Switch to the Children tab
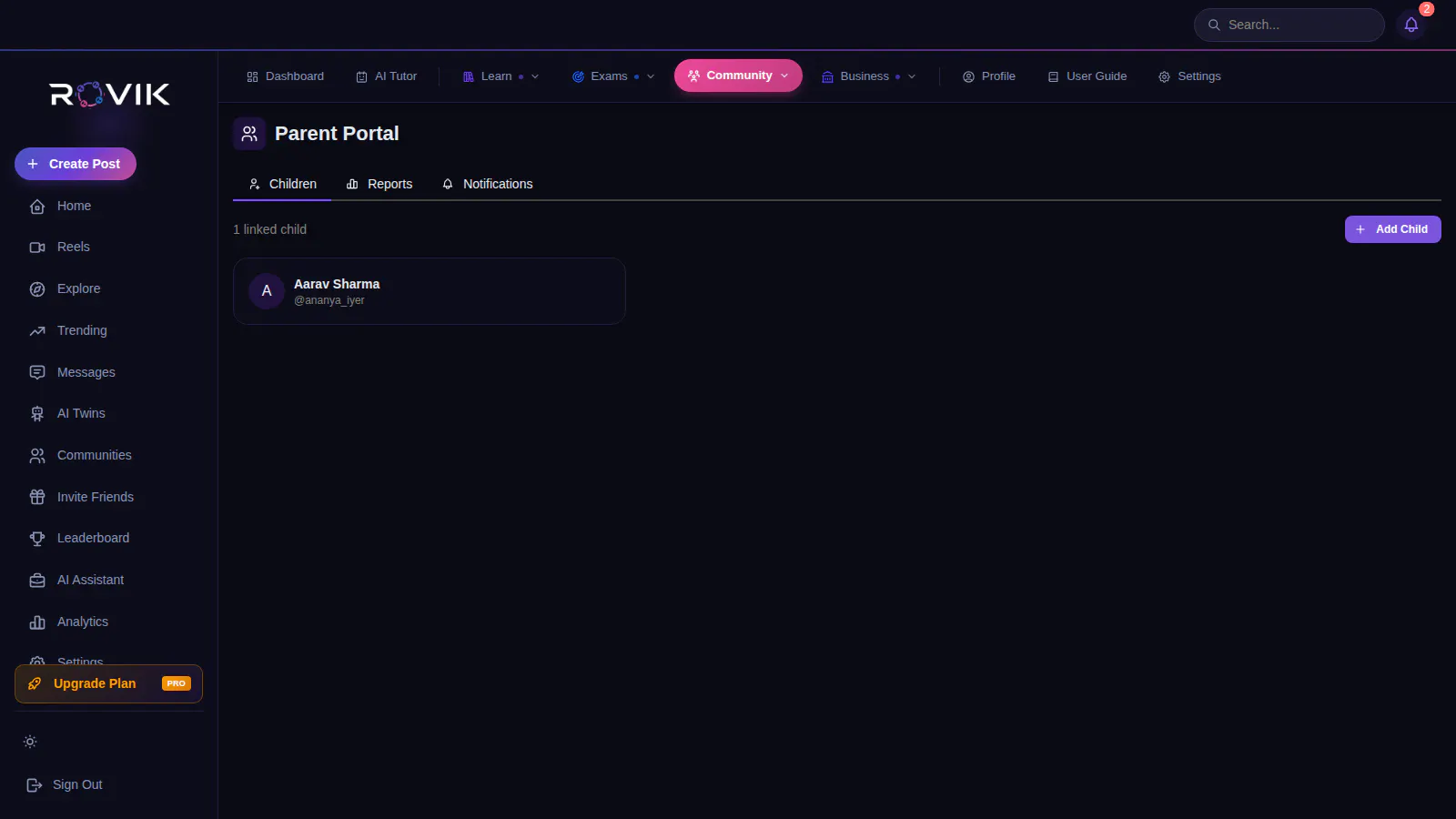Viewport: 1456px width, 819px height. tap(282, 184)
